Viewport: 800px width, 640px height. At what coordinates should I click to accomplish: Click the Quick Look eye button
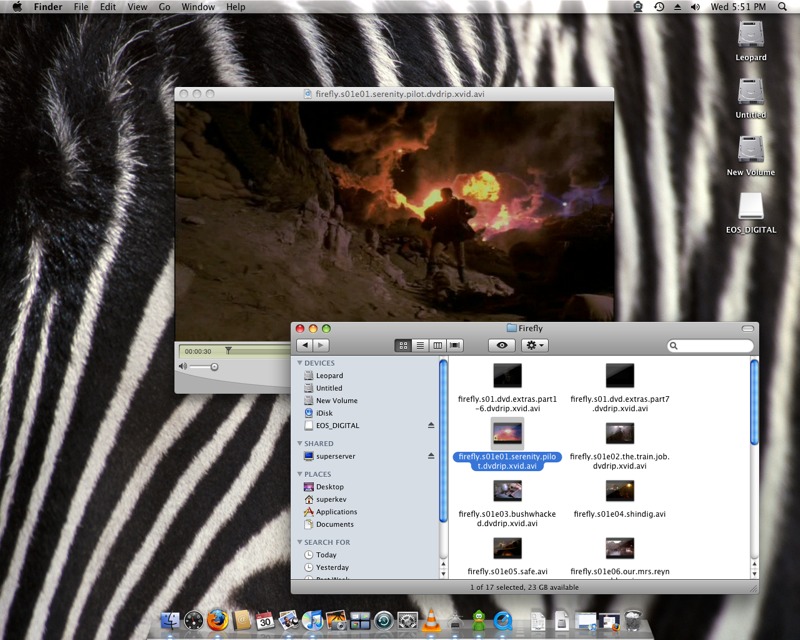502,345
